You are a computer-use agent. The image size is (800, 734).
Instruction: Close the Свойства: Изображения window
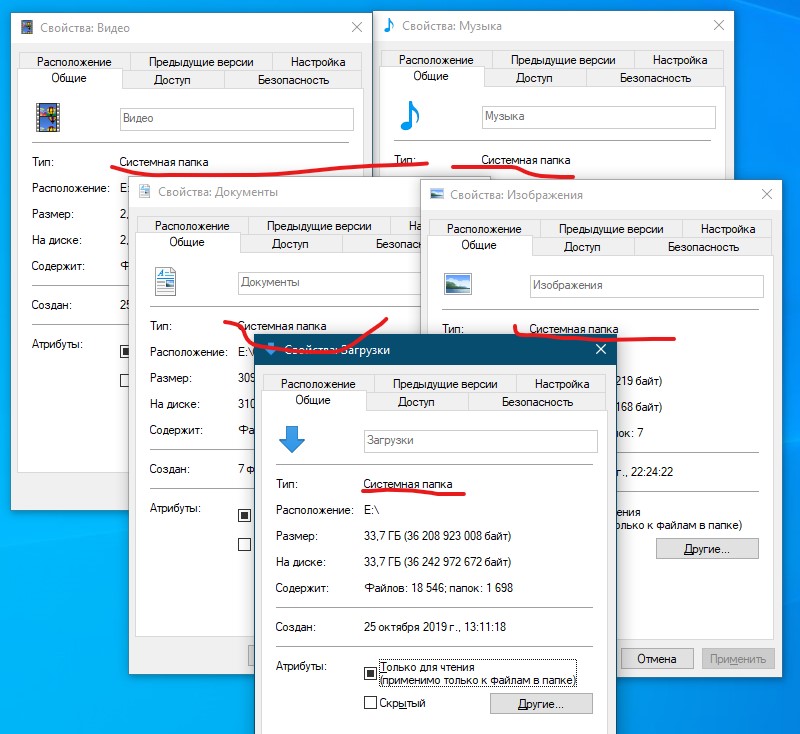767,194
